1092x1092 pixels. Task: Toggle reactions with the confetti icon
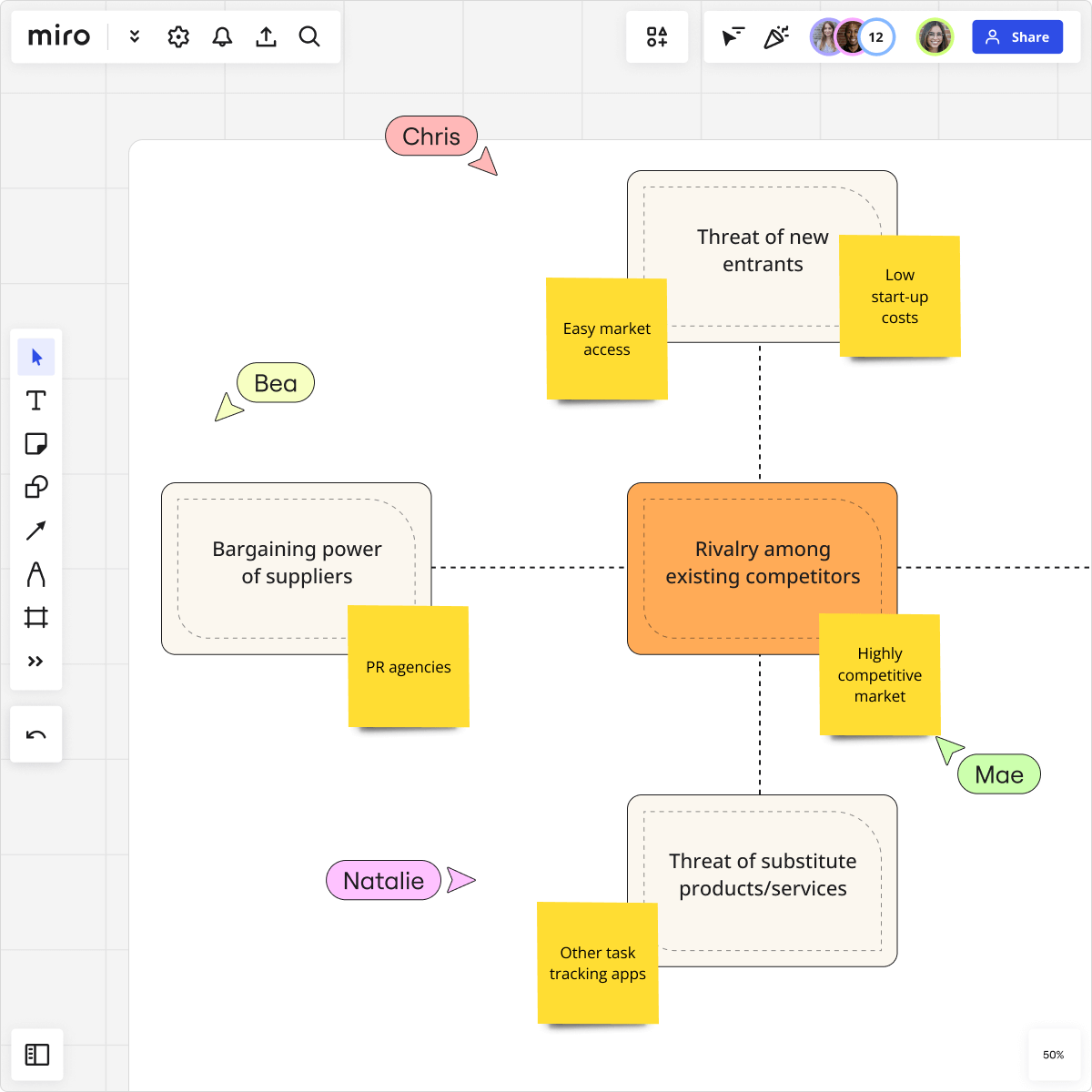[776, 36]
